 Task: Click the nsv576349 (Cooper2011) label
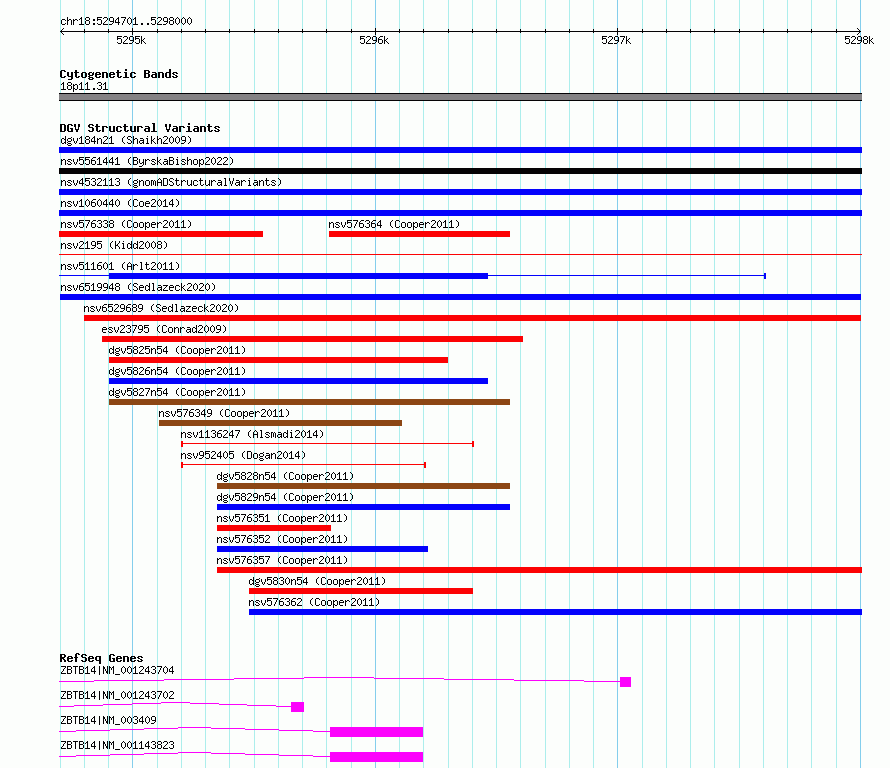pos(224,413)
